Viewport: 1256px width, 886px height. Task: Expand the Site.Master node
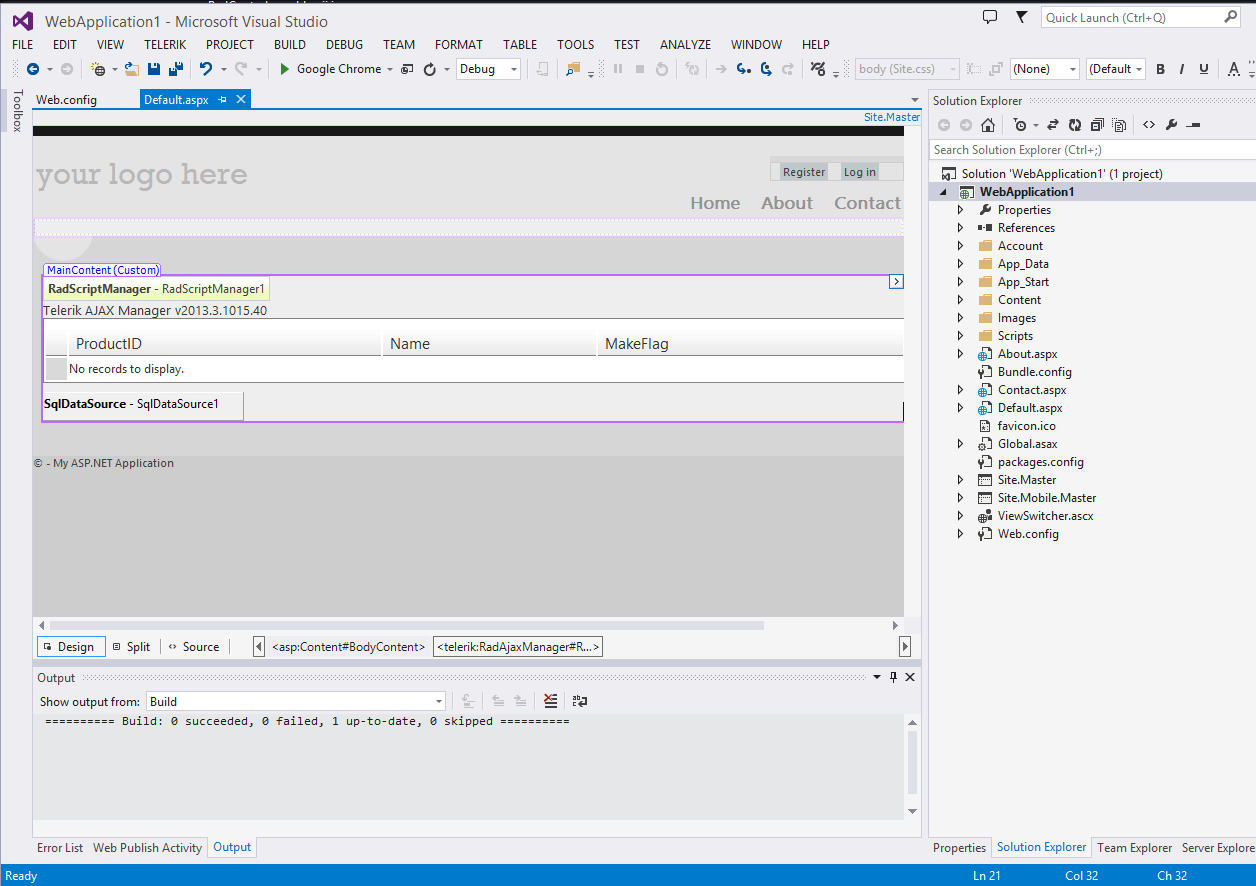click(961, 480)
